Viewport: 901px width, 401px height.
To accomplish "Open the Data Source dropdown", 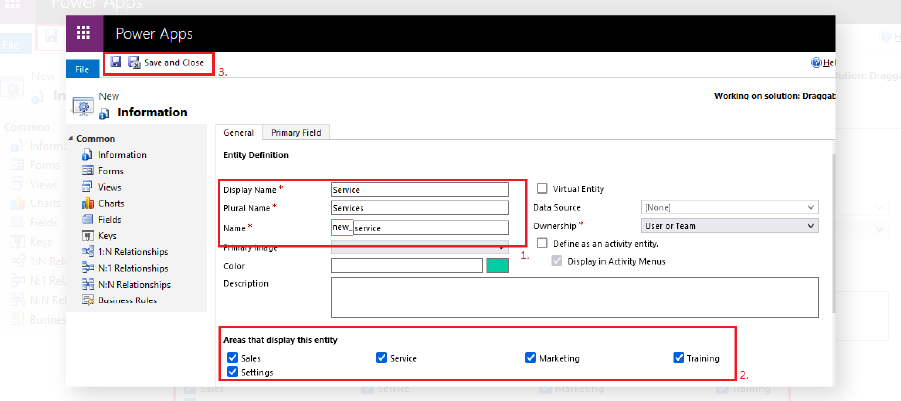I will click(x=729, y=207).
